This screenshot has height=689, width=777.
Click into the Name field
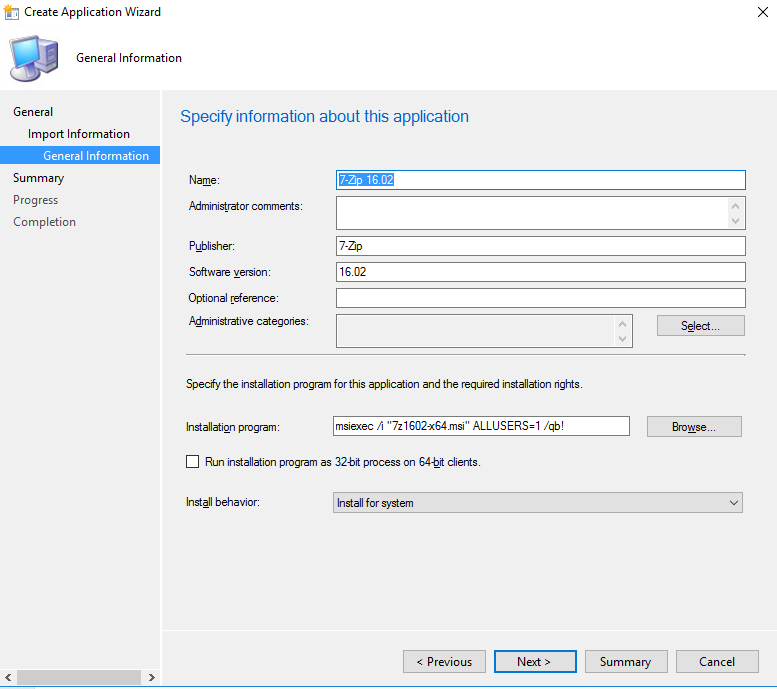click(x=541, y=180)
